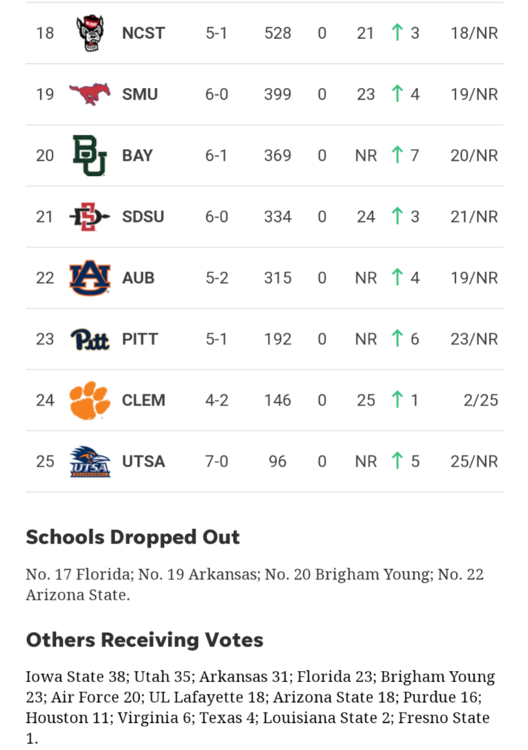Select the AUB team name
528x750 pixels.
tap(138, 278)
